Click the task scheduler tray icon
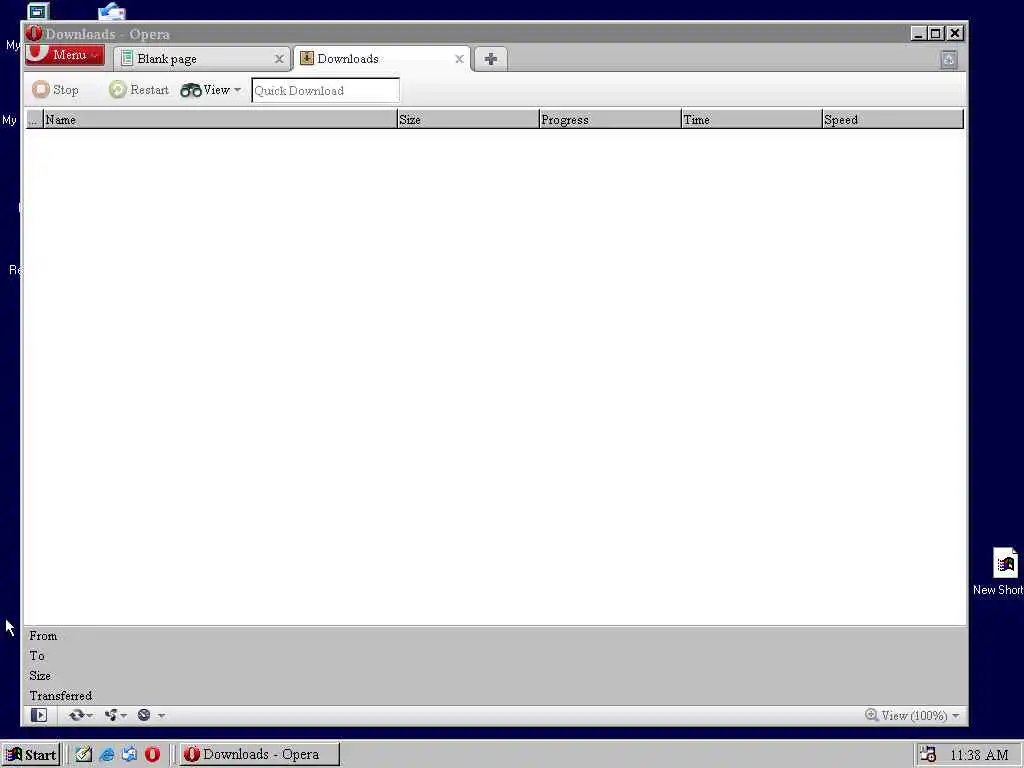Viewport: 1024px width, 768px height. 928,755
